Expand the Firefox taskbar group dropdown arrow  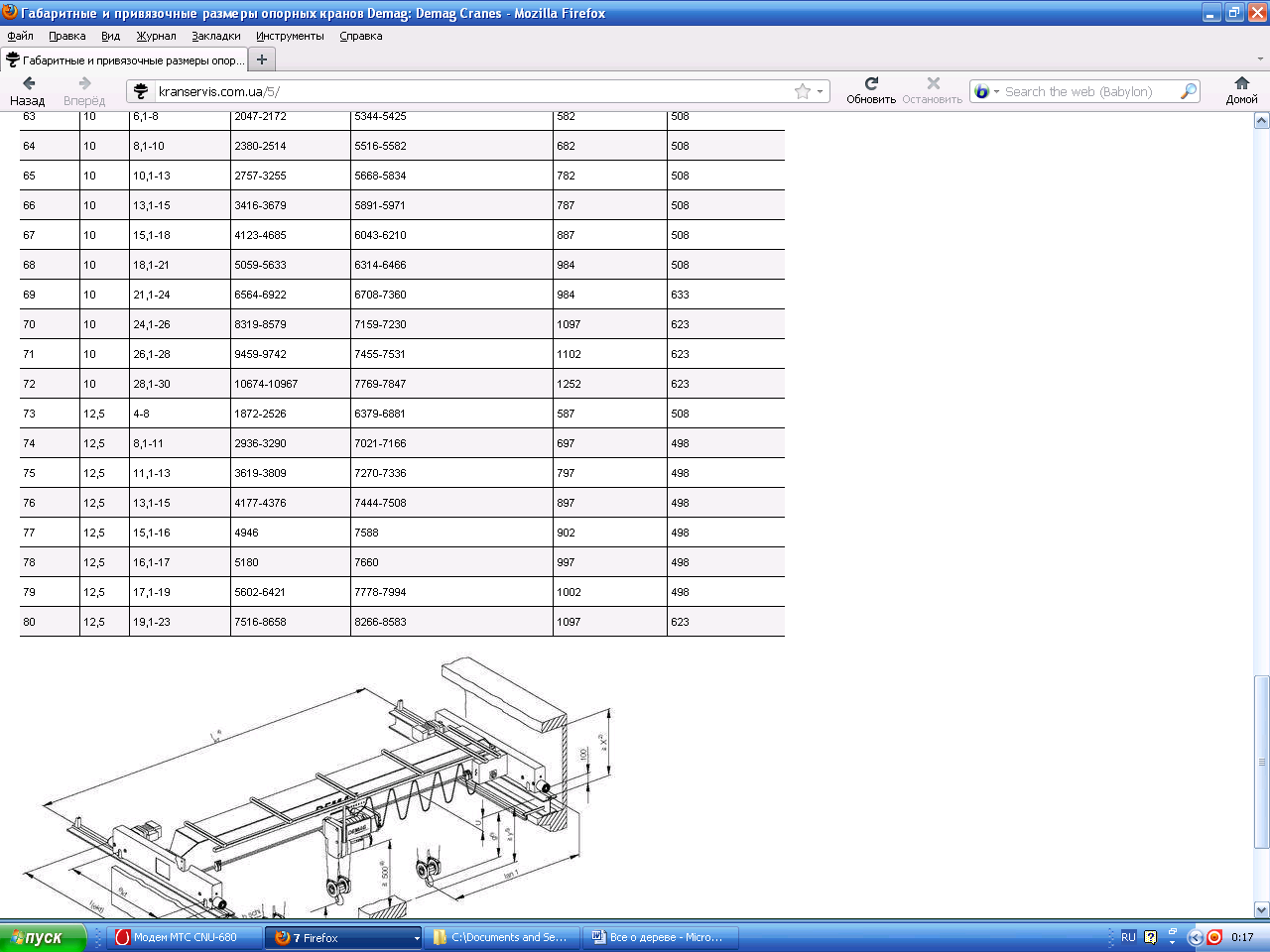pos(417,938)
